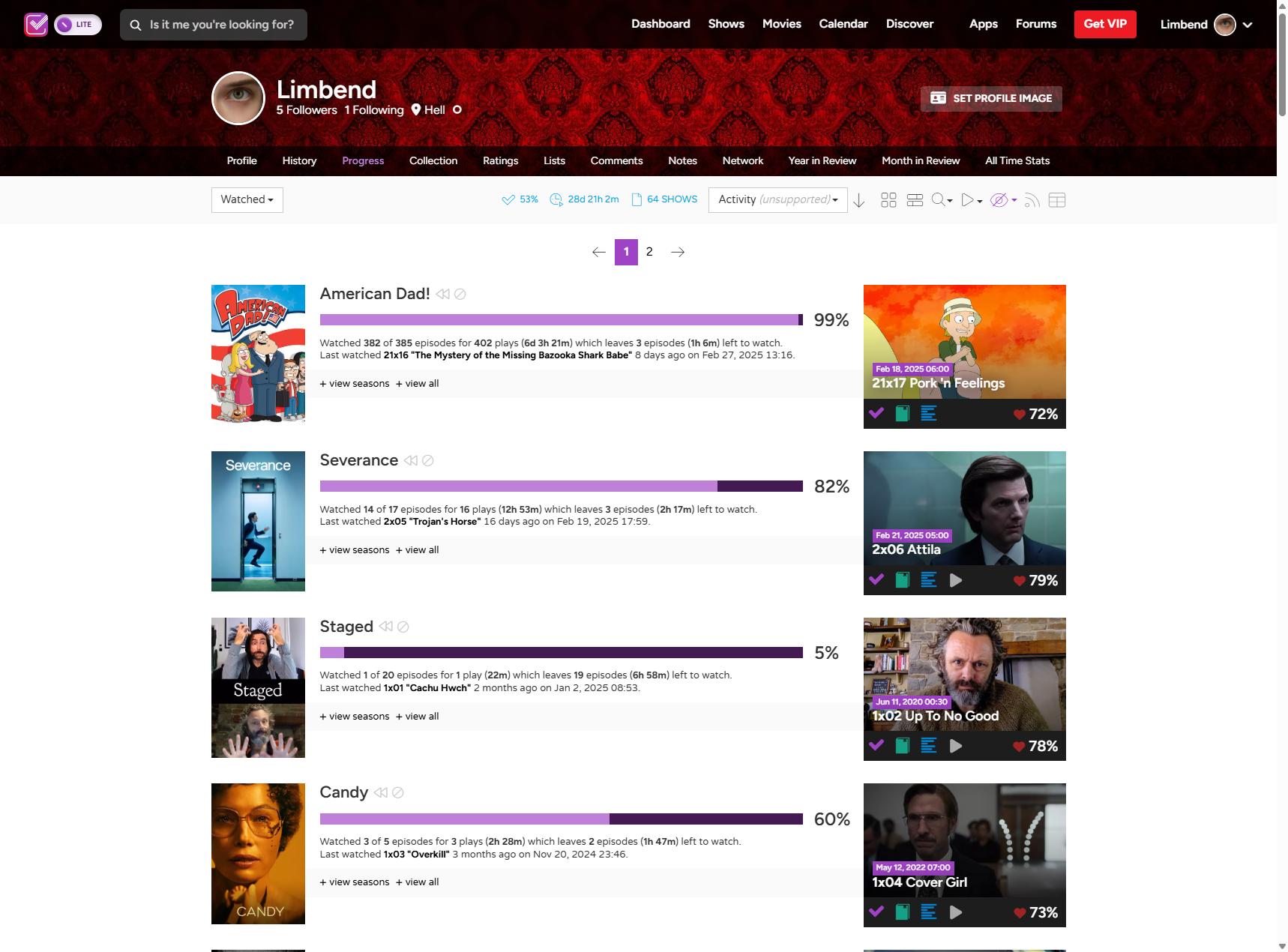Click the rewatch icon beside Candy

coord(381,792)
